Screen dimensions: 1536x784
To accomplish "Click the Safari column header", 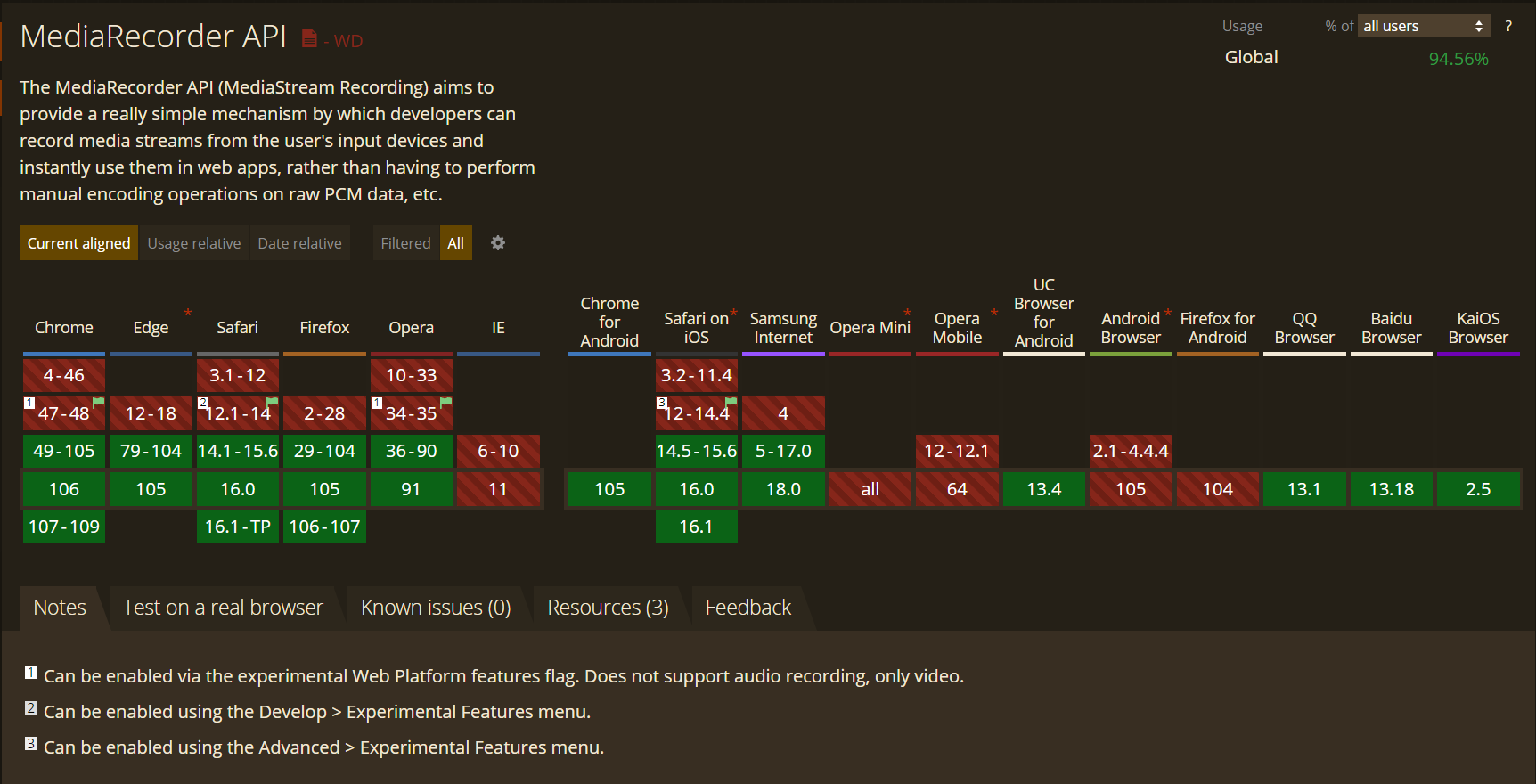I will (x=238, y=328).
